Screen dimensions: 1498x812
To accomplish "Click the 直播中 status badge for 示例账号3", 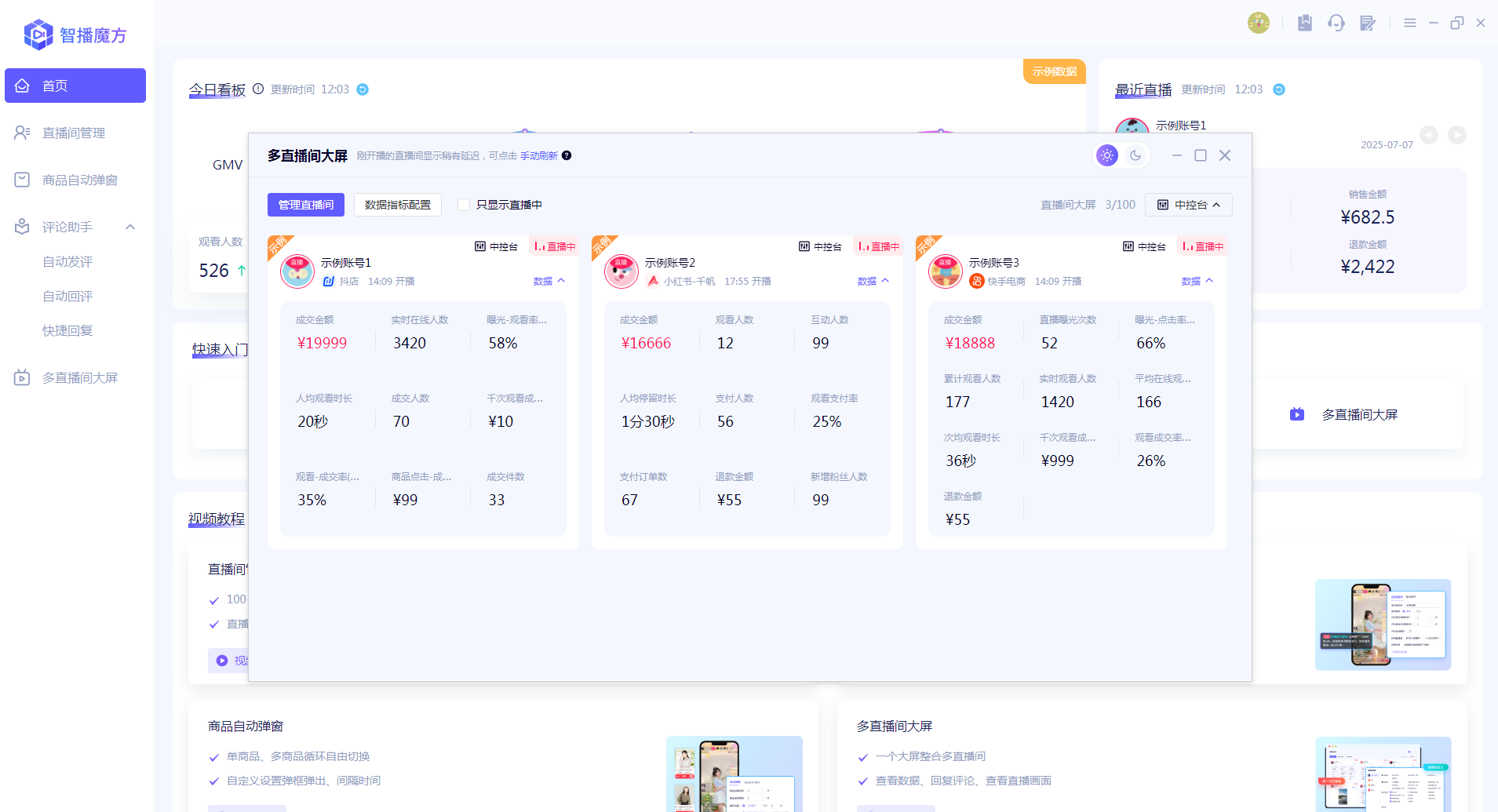I will [1202, 246].
